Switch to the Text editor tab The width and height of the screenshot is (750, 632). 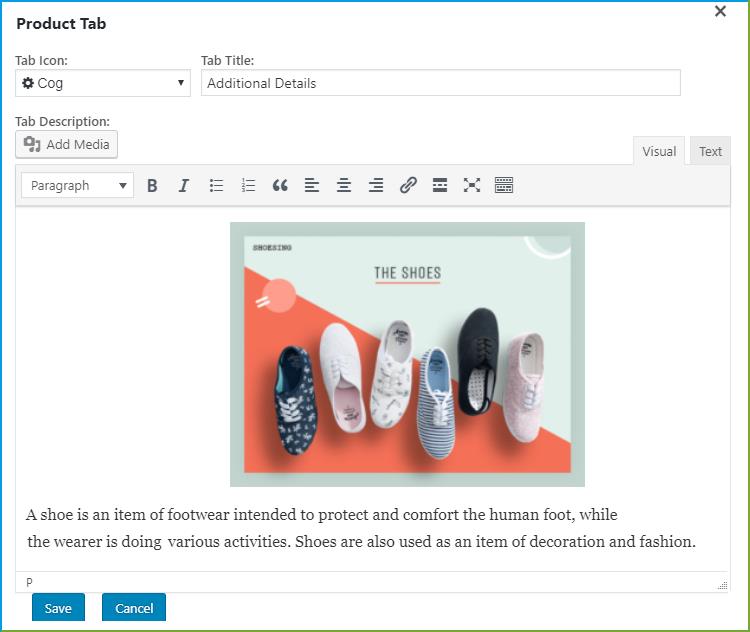click(710, 151)
